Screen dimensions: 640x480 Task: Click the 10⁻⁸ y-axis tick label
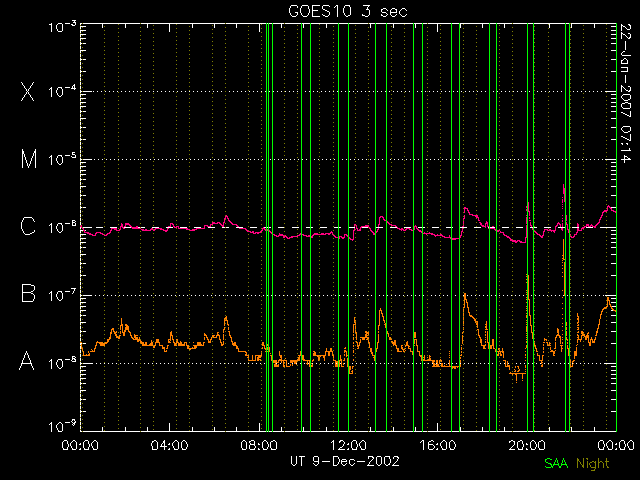62,362
